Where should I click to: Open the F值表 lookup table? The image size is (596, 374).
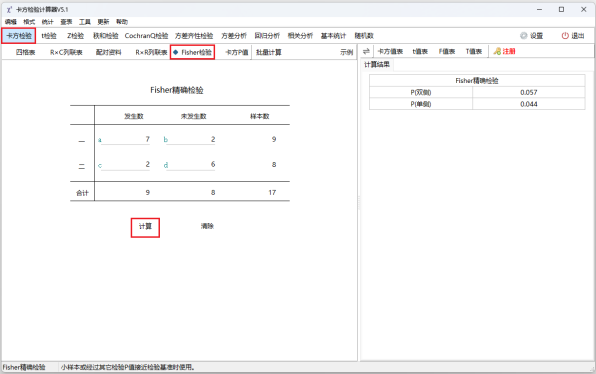[x=447, y=51]
